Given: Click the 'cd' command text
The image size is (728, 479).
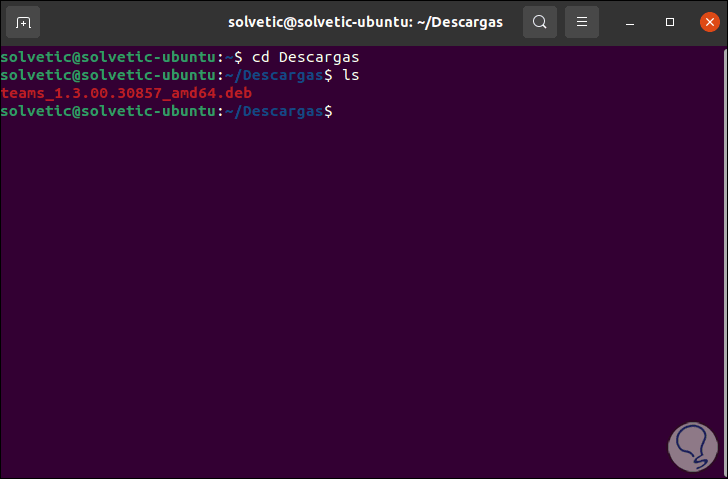Looking at the screenshot, I should coord(259,58).
